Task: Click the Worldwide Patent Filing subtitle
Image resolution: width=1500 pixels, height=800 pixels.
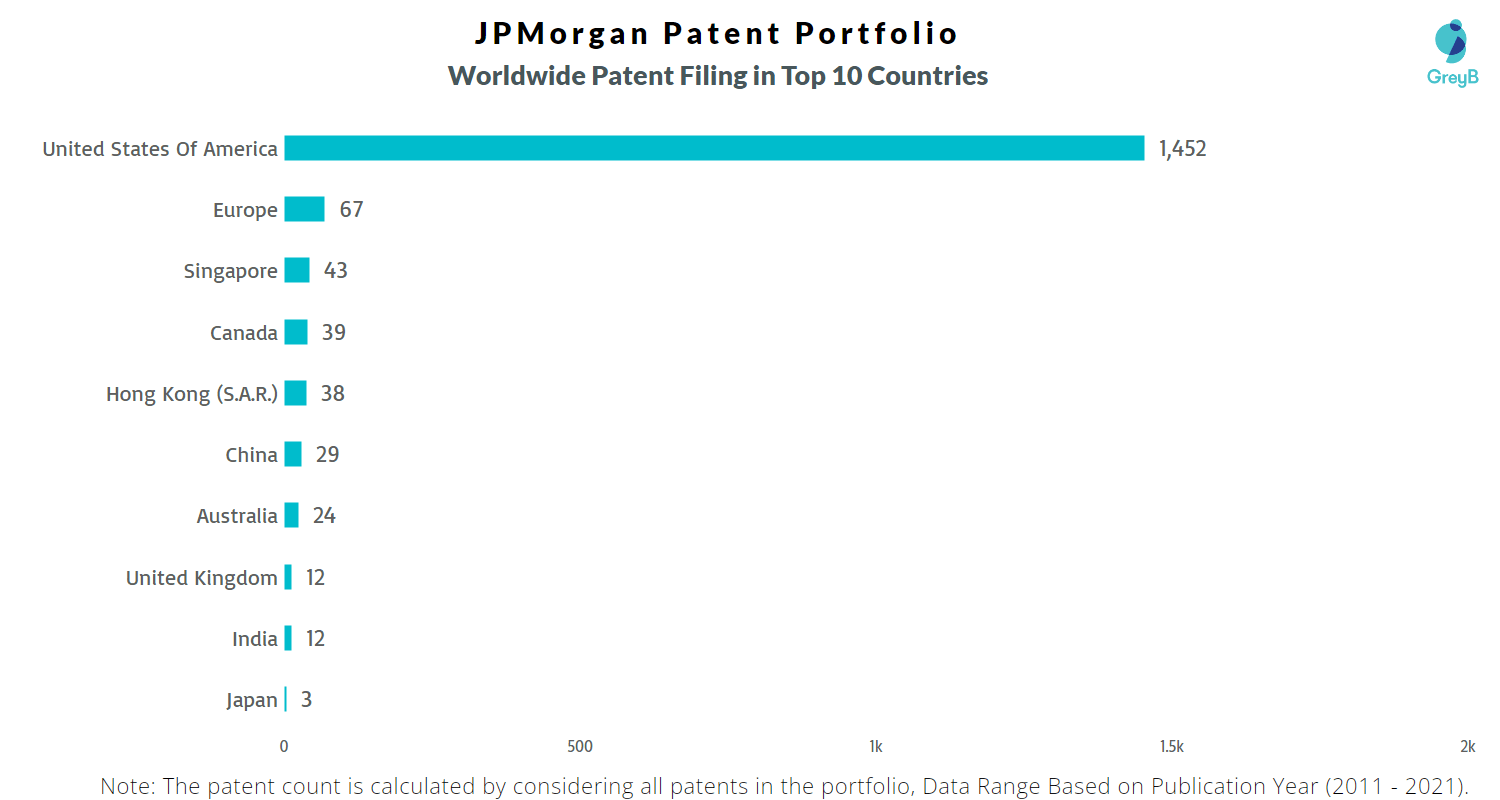Action: (x=718, y=76)
